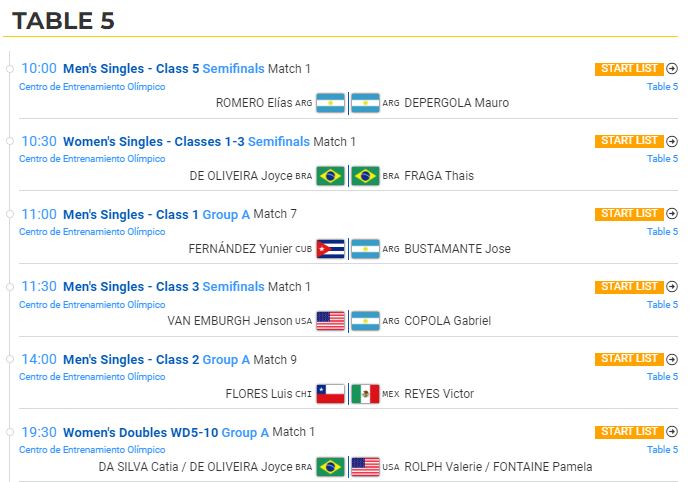The height and width of the screenshot is (482, 694).
Task: Click the Cuba flag next to FERNÁNDEZ Yunier
Action: [x=331, y=249]
